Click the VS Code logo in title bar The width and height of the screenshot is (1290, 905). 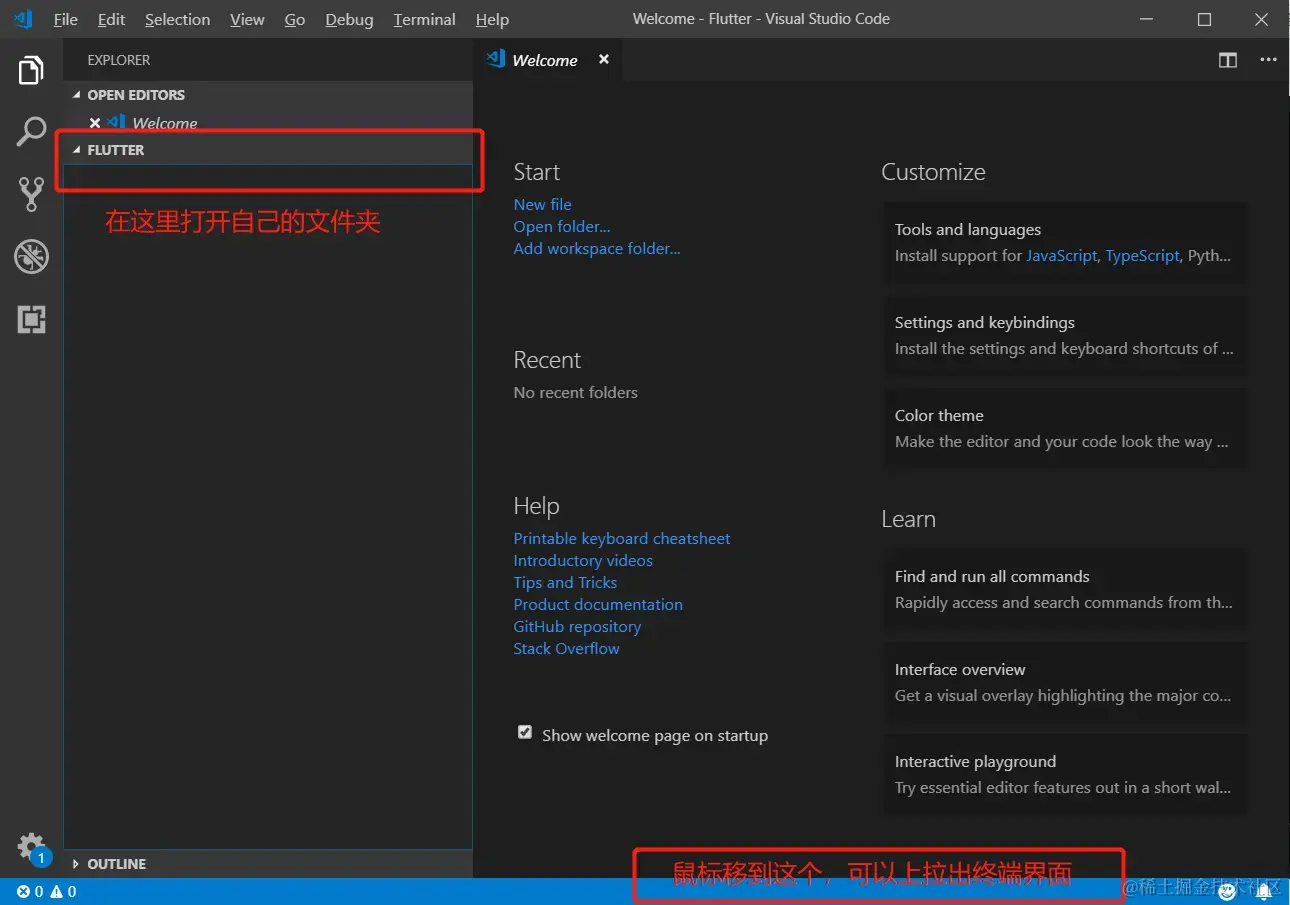tap(23, 19)
